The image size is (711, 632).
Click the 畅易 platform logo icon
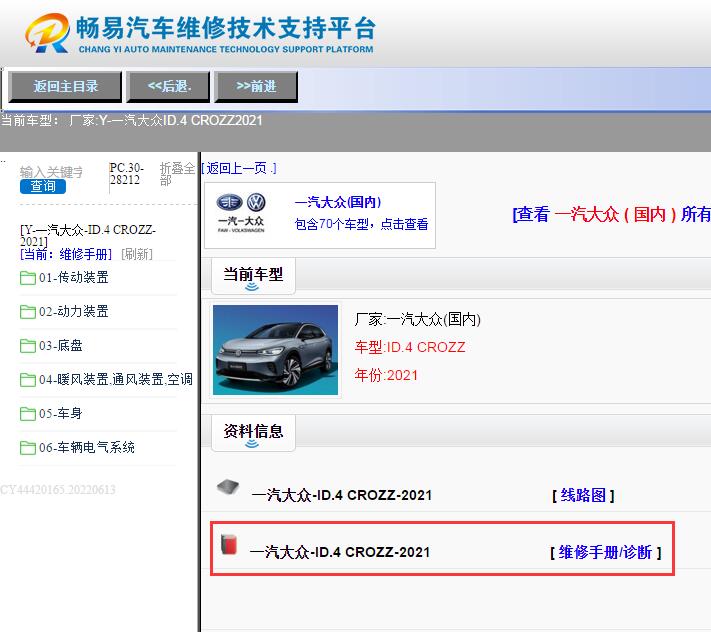point(47,33)
